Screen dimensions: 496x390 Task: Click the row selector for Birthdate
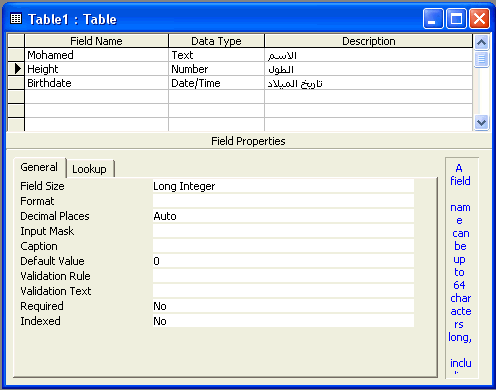coord(16,83)
